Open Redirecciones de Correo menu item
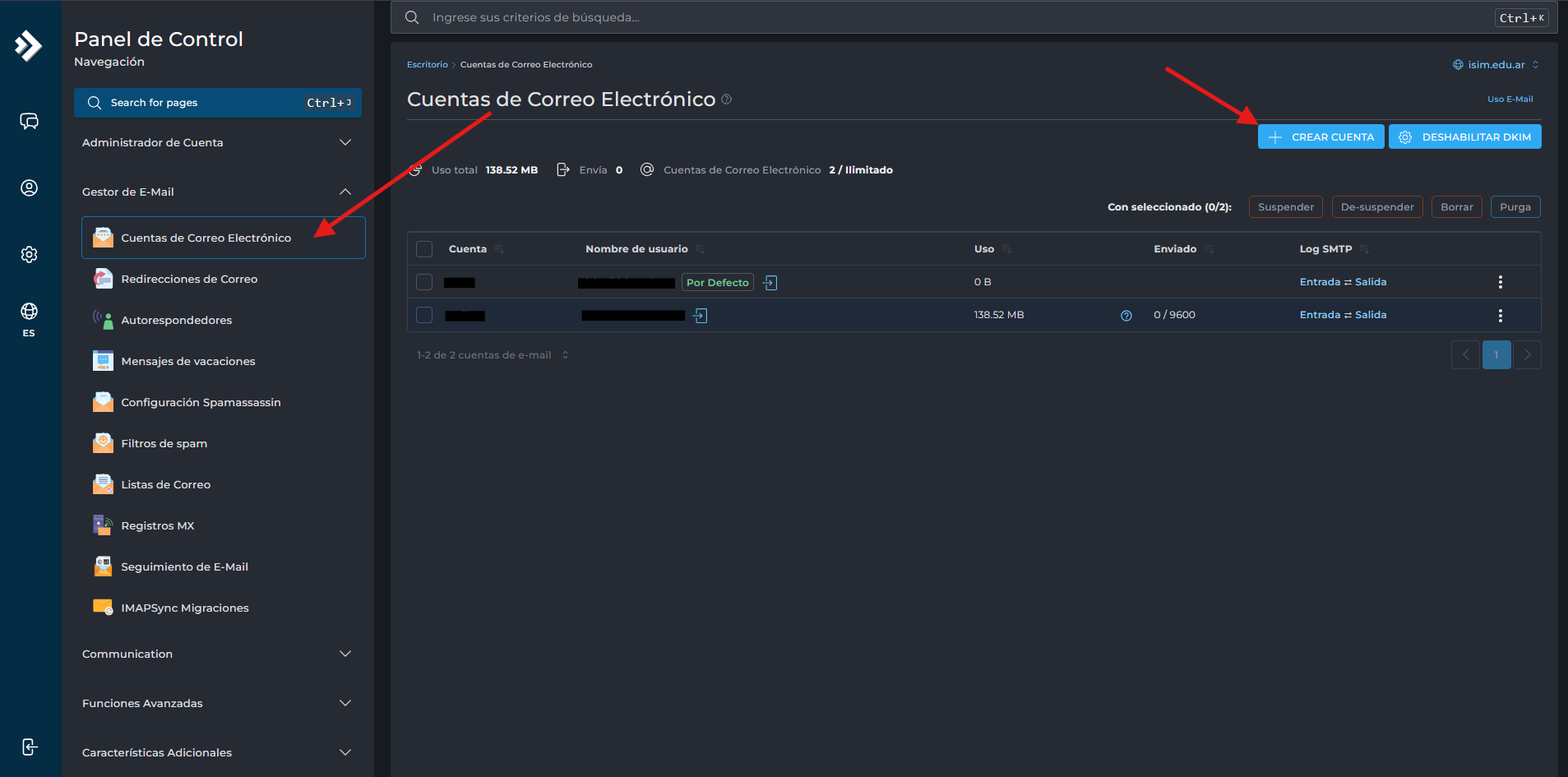This screenshot has height=777, width=1568. pyautogui.click(x=189, y=280)
